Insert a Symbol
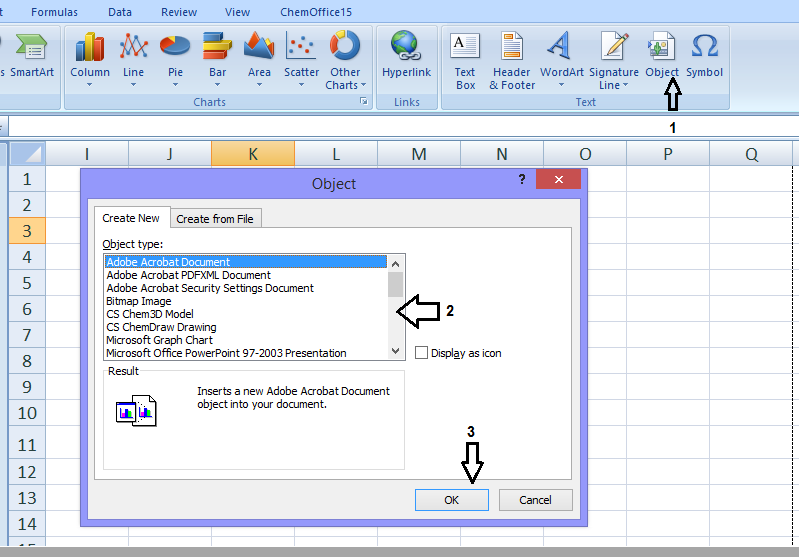Viewport: 799px width, 557px height. click(x=704, y=55)
